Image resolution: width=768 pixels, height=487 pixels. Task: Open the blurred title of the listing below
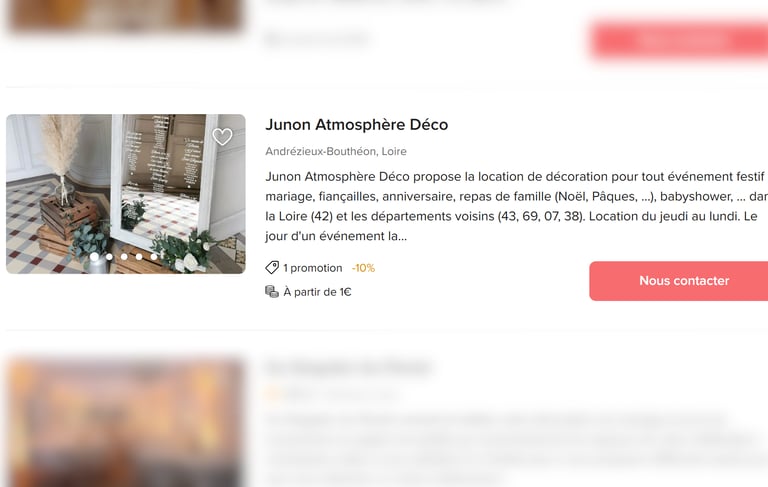348,367
